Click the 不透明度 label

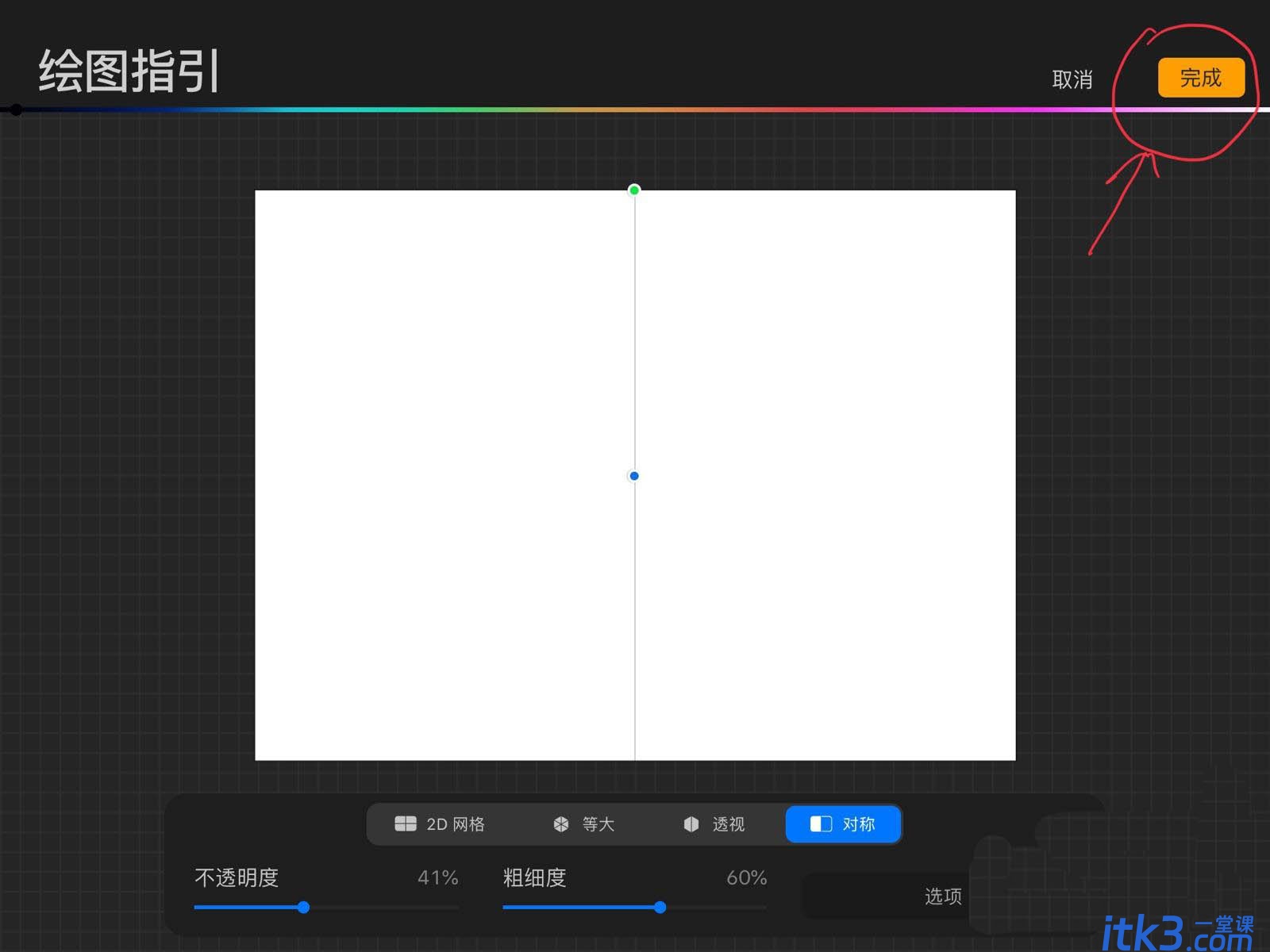[x=237, y=878]
